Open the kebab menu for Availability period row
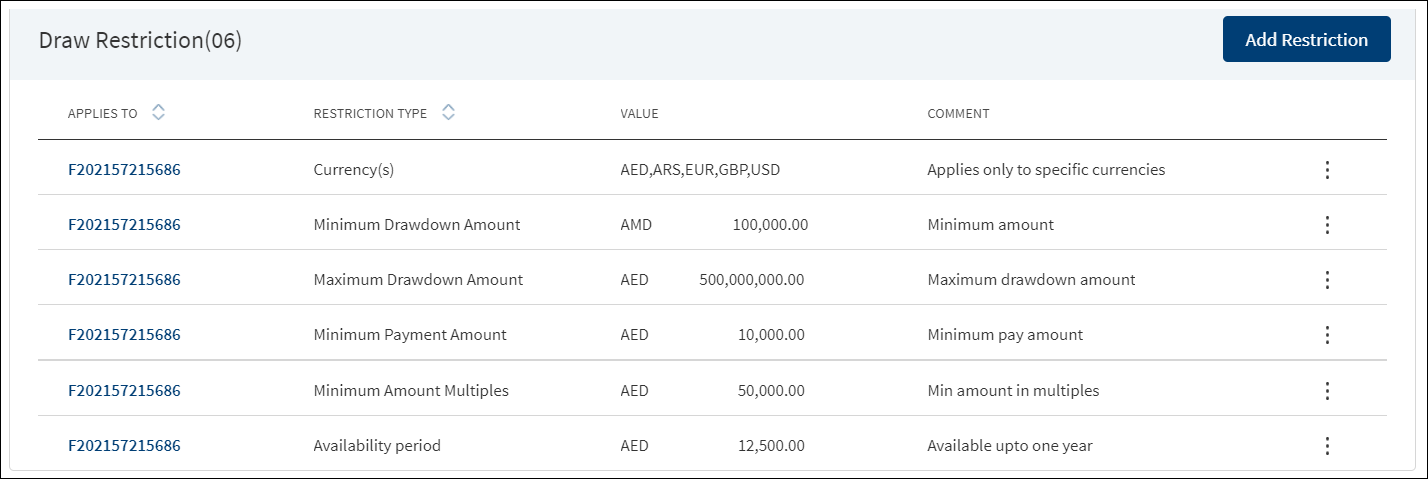The image size is (1428, 479). pyautogui.click(x=1327, y=446)
